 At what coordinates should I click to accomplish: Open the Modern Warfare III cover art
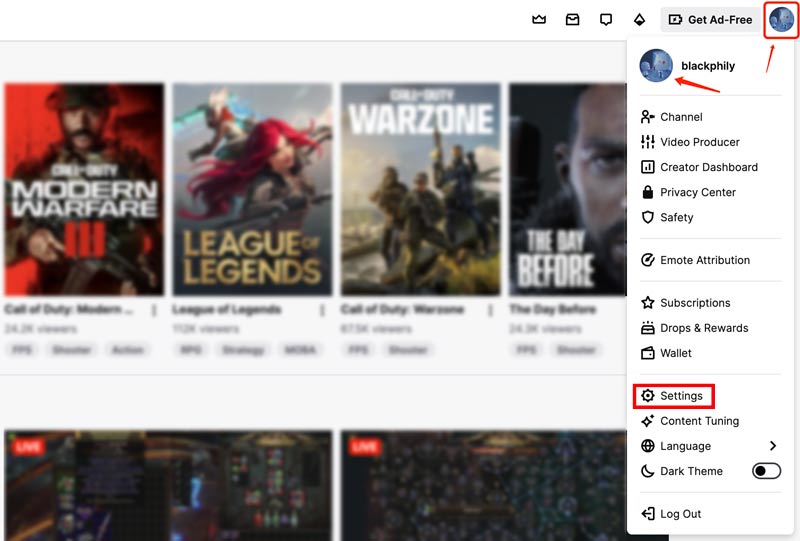(84, 189)
